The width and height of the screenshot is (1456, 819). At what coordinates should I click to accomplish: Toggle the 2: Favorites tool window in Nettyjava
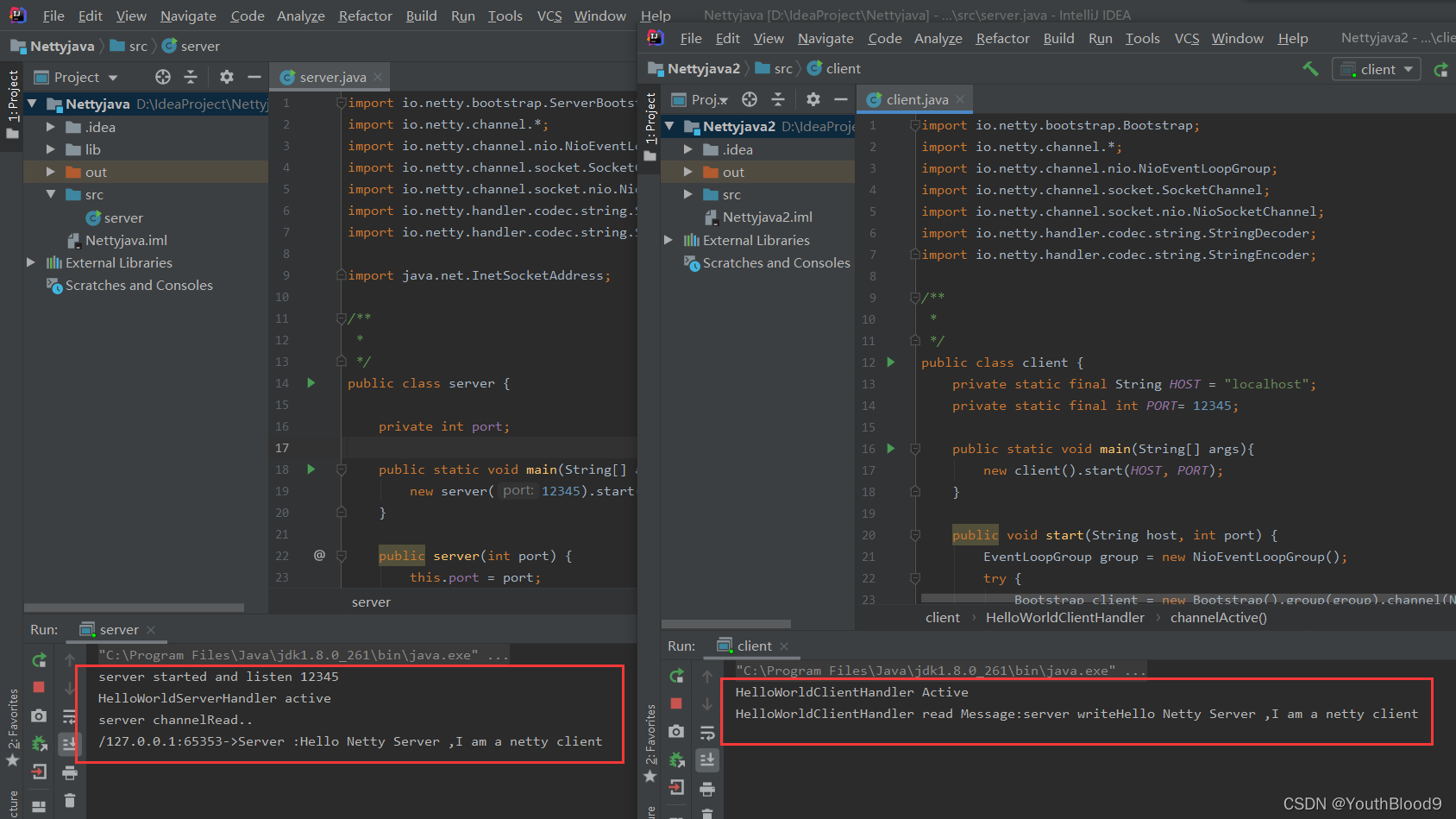[12, 728]
